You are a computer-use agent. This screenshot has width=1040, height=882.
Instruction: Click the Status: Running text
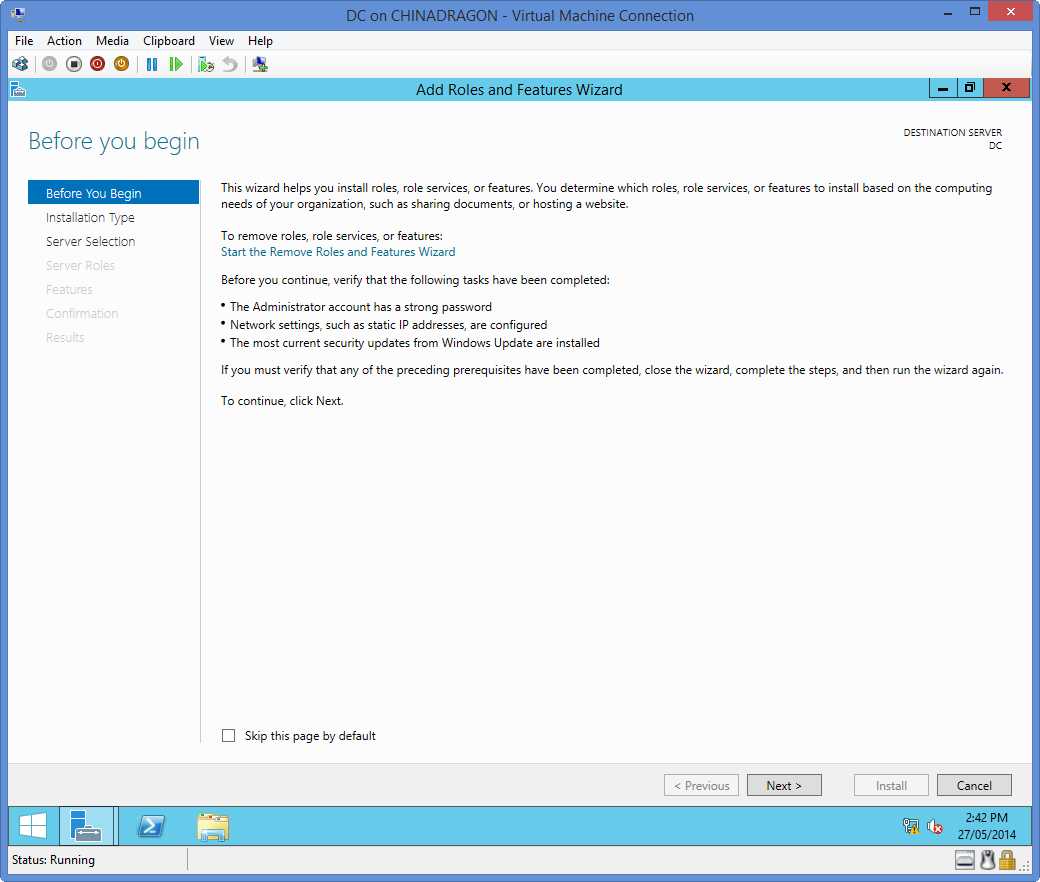[53, 860]
